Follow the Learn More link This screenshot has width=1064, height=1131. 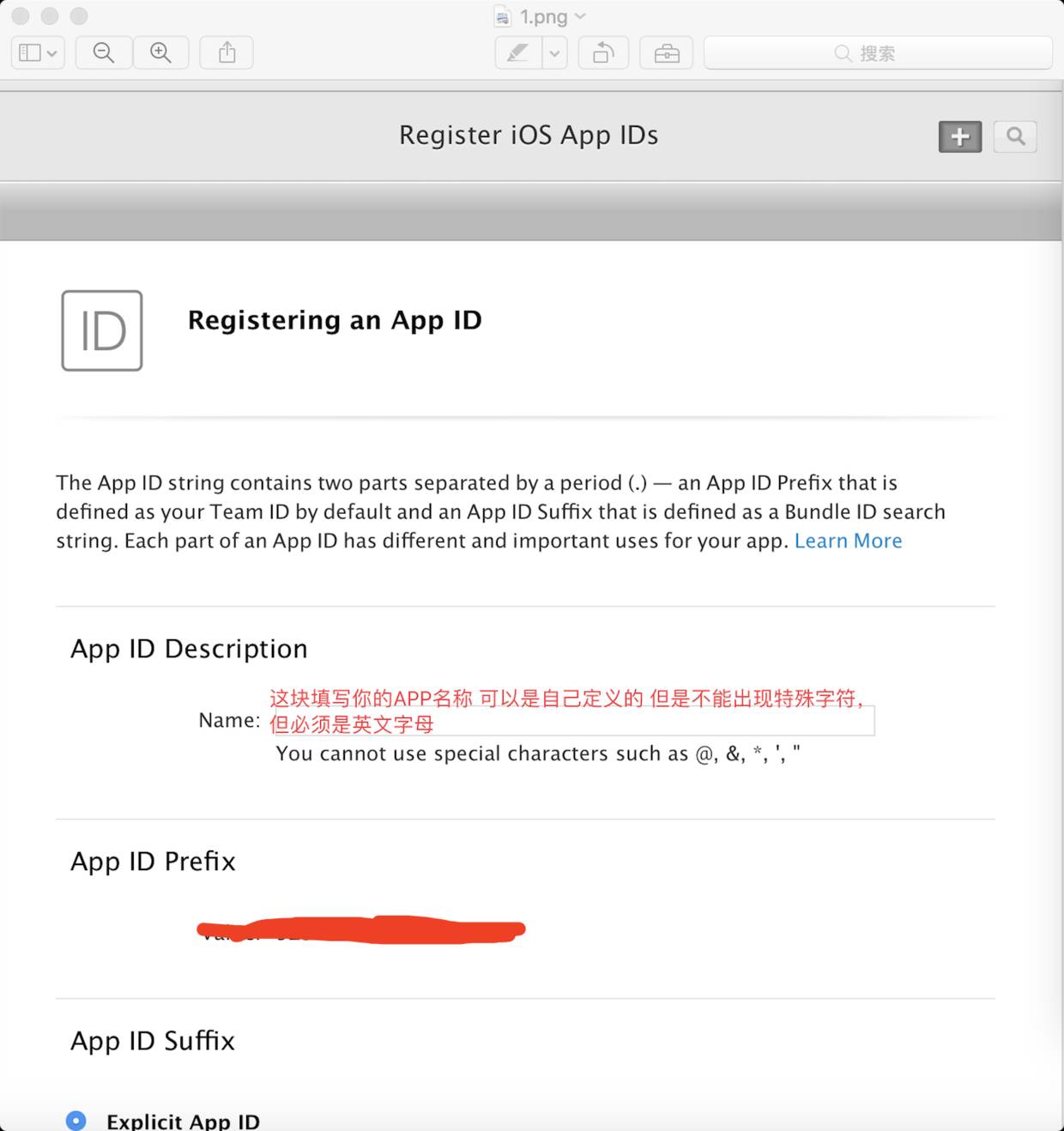[x=848, y=541]
